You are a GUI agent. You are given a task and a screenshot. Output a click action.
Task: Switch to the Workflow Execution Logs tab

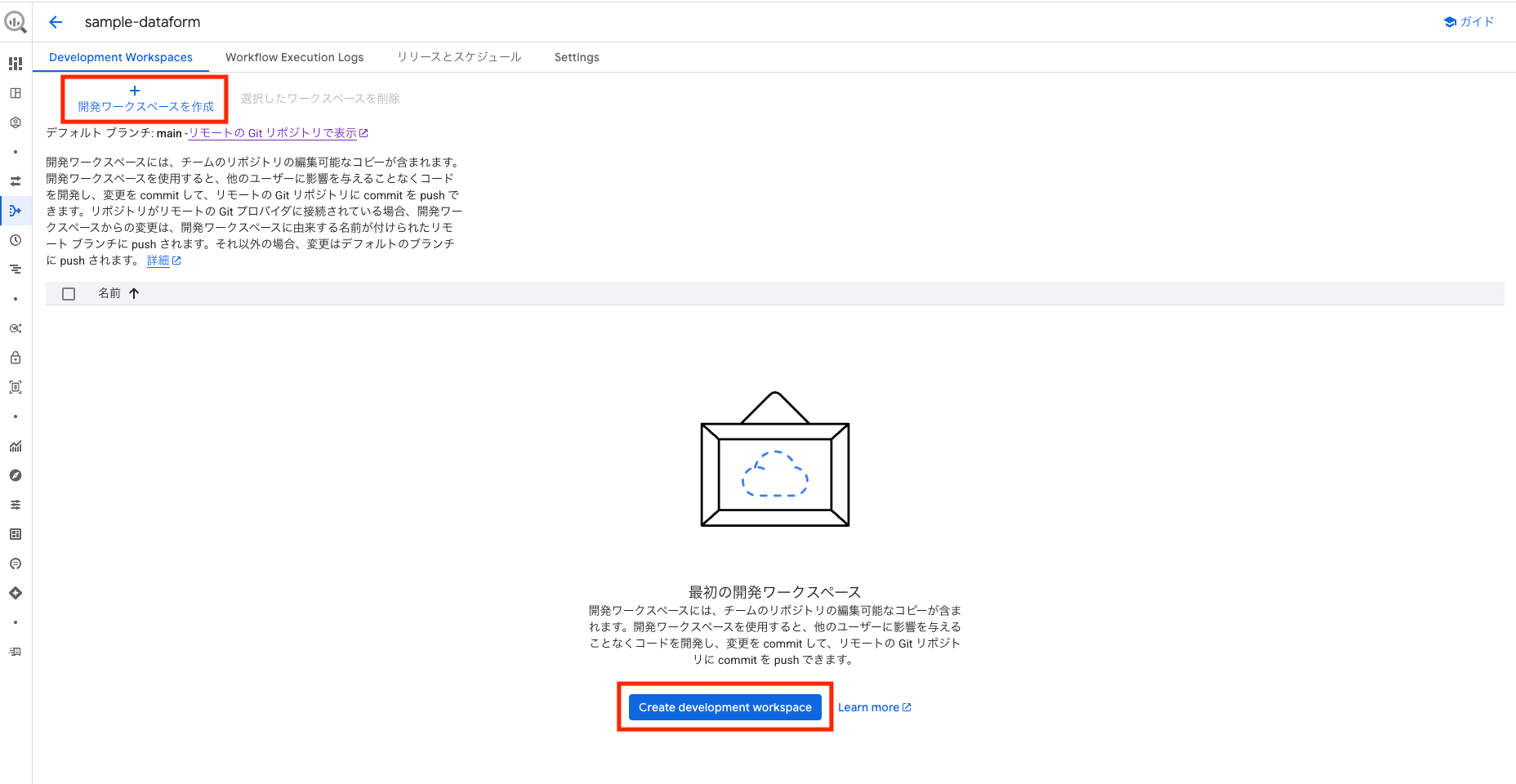click(294, 57)
